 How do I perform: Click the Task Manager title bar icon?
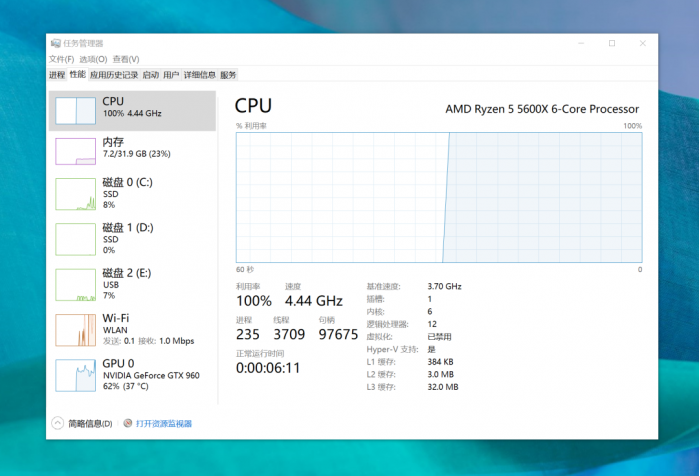point(55,43)
